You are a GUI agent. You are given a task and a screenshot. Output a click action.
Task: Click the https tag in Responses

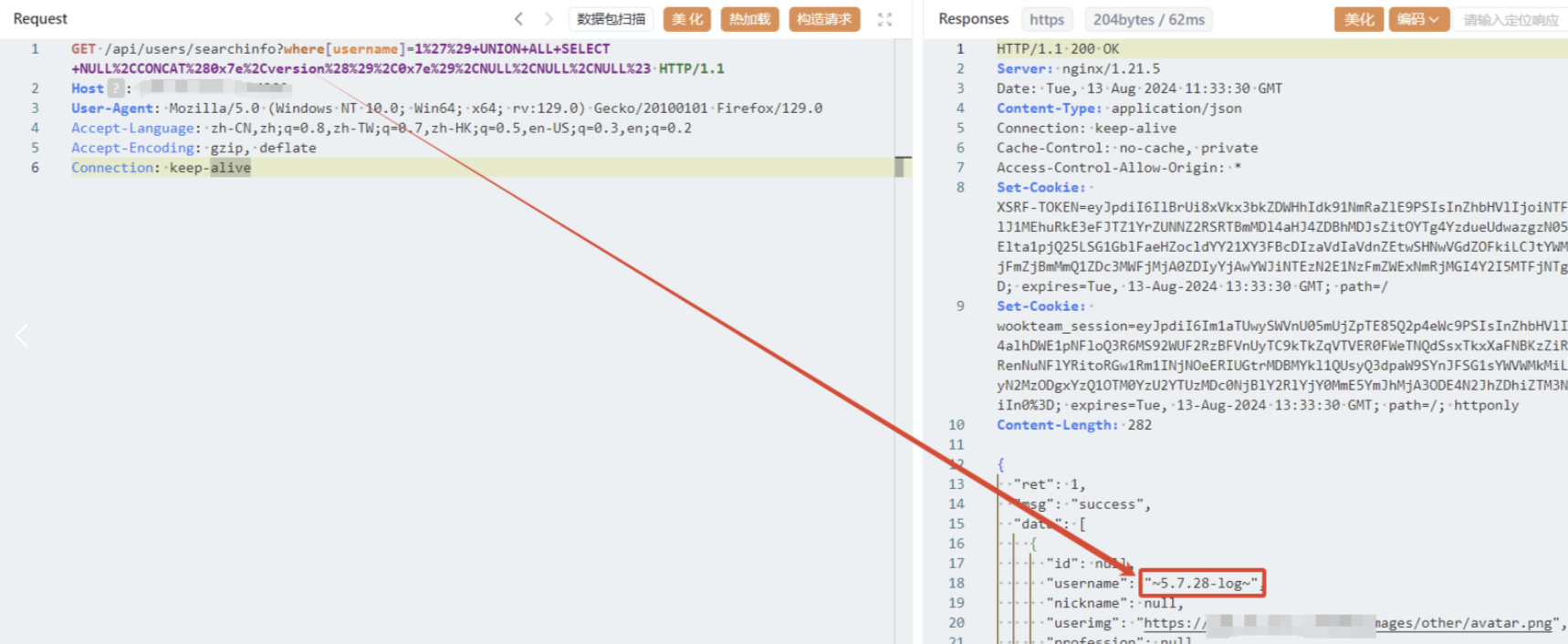(x=1047, y=19)
